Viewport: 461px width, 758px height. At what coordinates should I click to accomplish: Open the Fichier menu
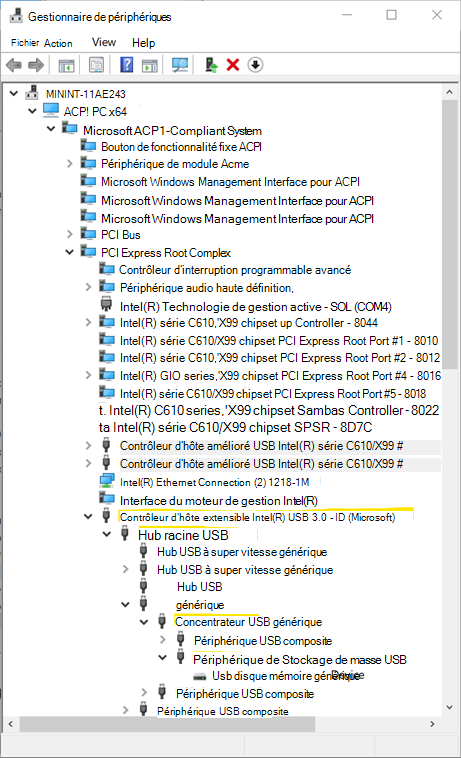tap(25, 43)
